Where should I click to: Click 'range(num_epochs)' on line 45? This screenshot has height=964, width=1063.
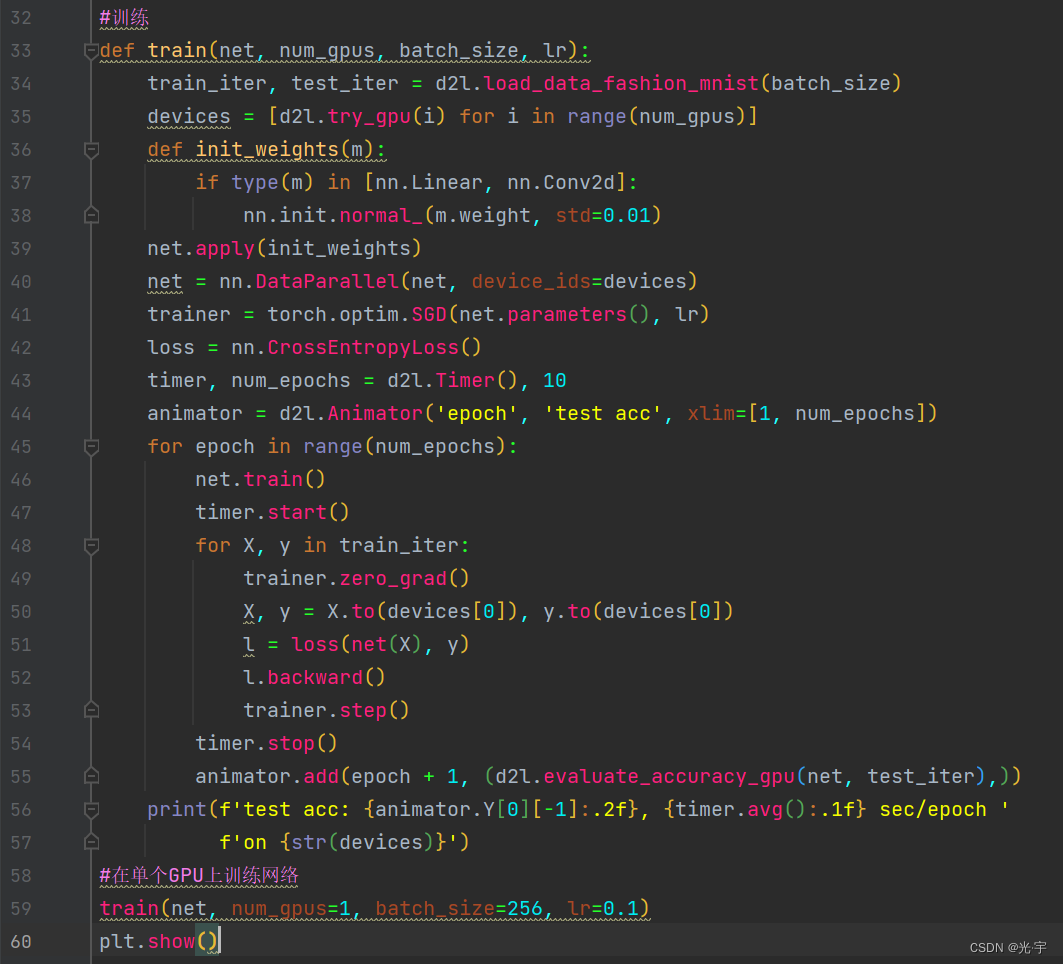point(405,447)
